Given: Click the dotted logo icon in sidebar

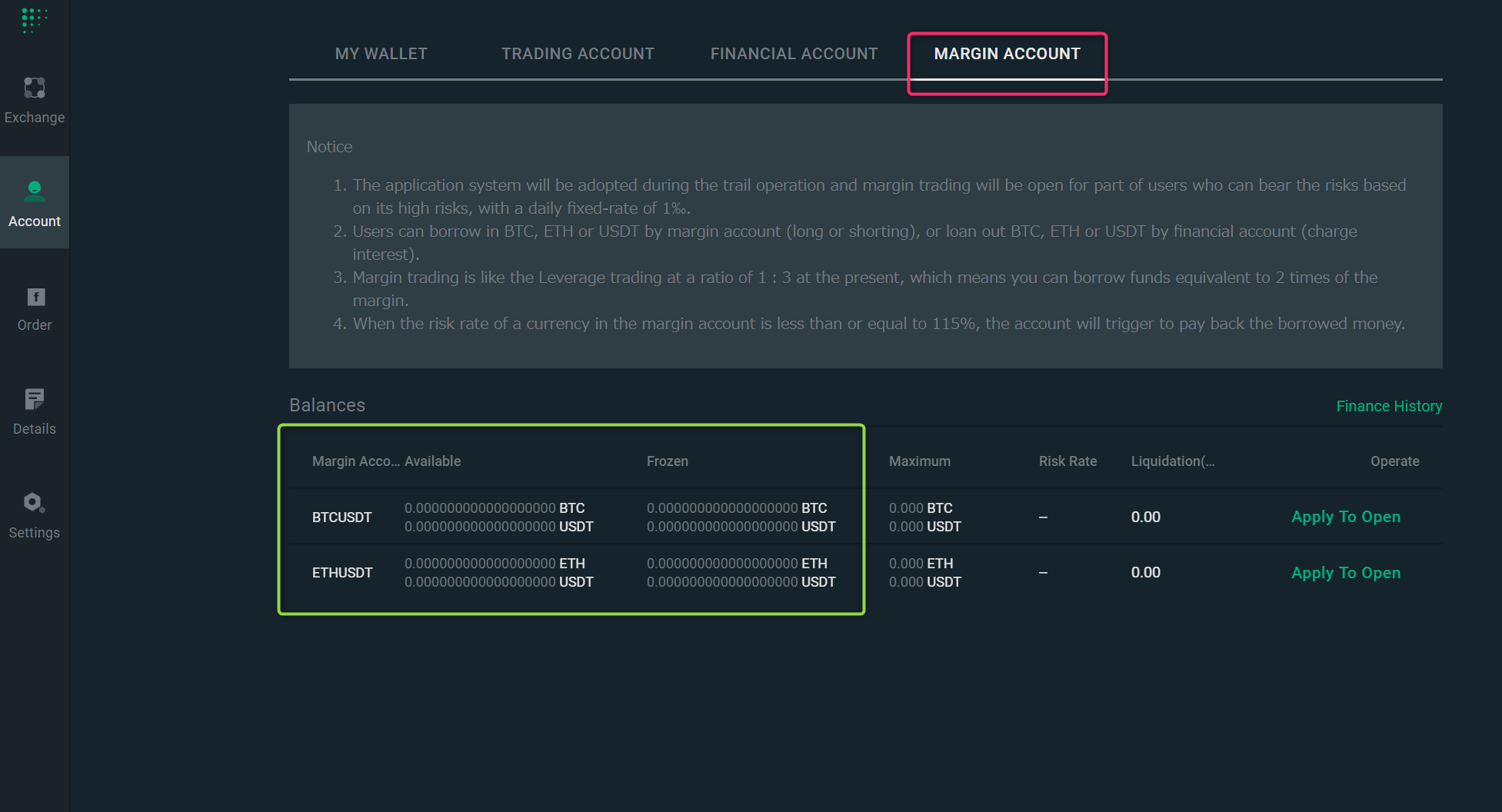Looking at the screenshot, I should click(x=34, y=20).
